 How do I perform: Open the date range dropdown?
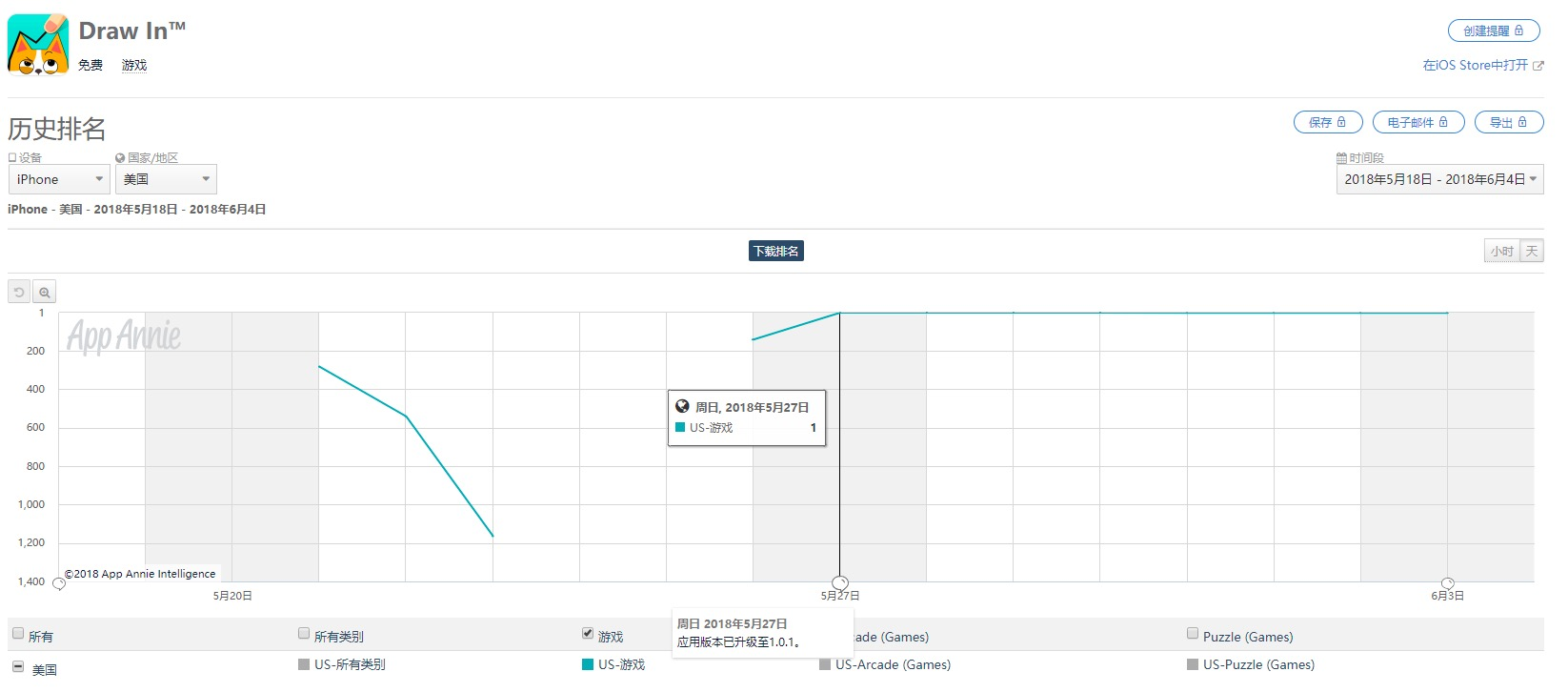pos(1439,179)
